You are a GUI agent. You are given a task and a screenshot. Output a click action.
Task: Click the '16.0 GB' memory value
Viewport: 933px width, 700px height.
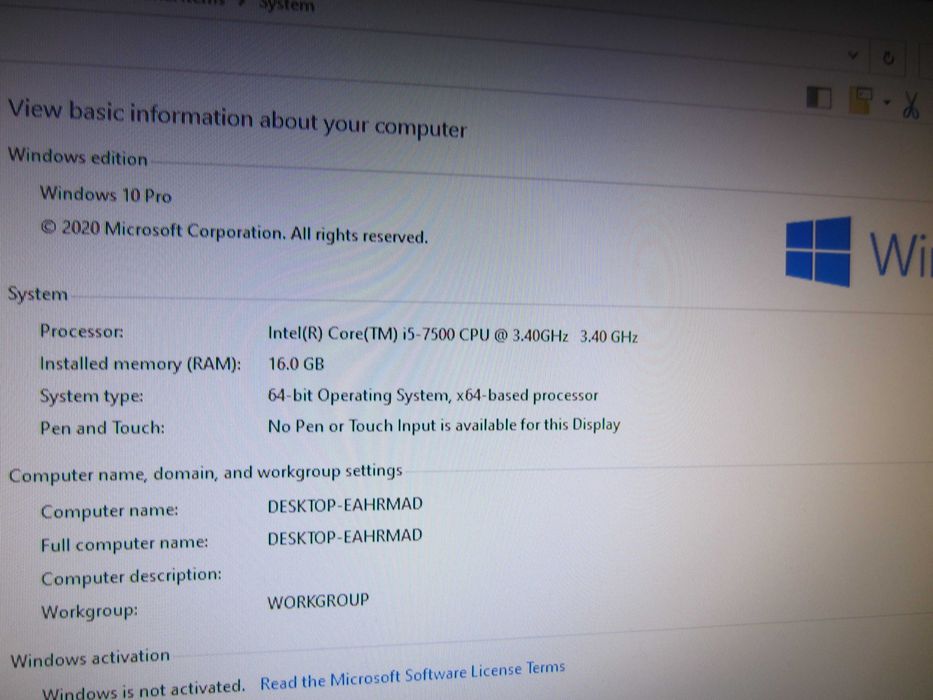(x=296, y=364)
